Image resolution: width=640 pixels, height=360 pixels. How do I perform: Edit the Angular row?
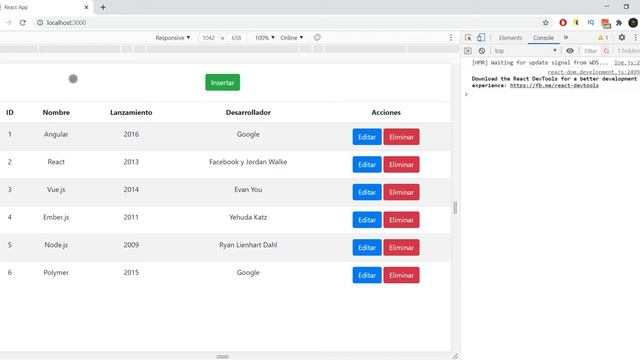(x=367, y=137)
